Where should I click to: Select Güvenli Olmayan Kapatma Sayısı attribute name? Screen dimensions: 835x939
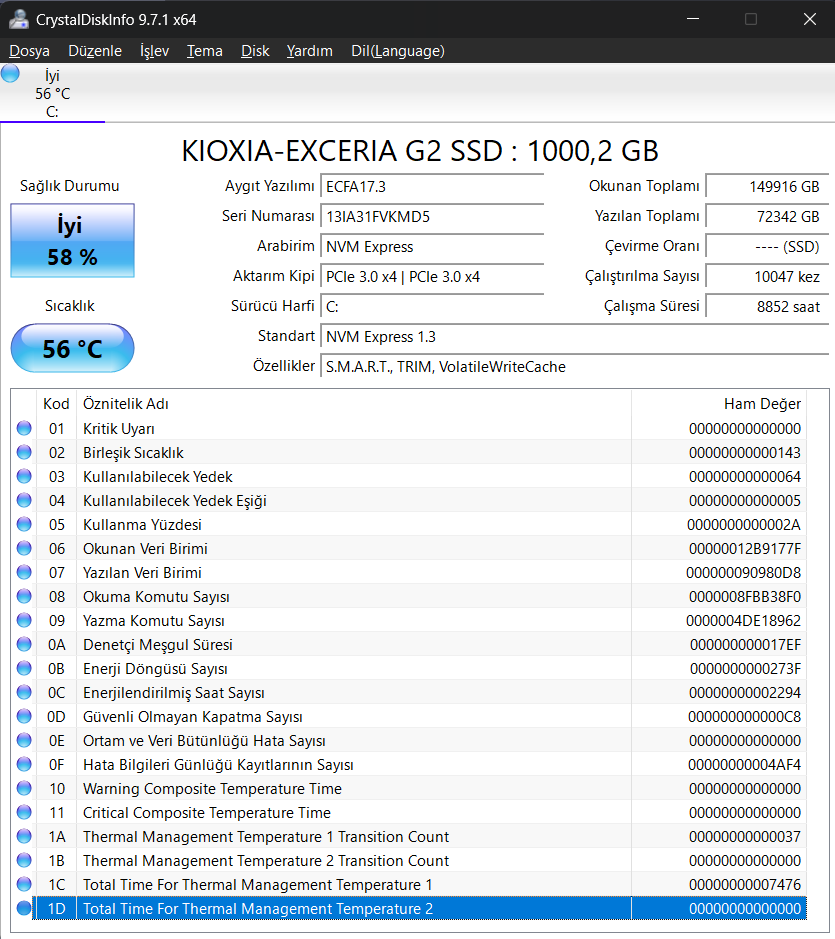(x=192, y=717)
